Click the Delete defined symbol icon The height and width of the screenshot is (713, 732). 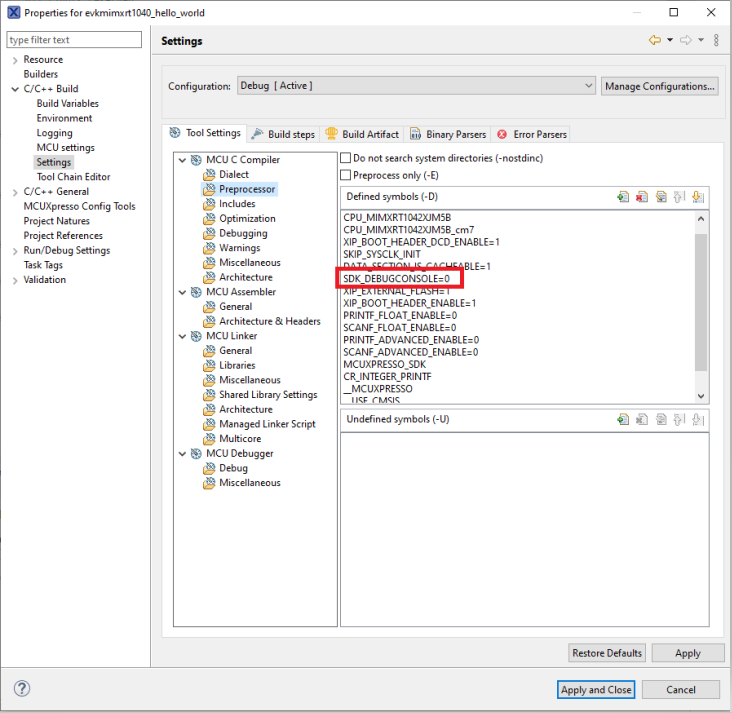click(642, 197)
